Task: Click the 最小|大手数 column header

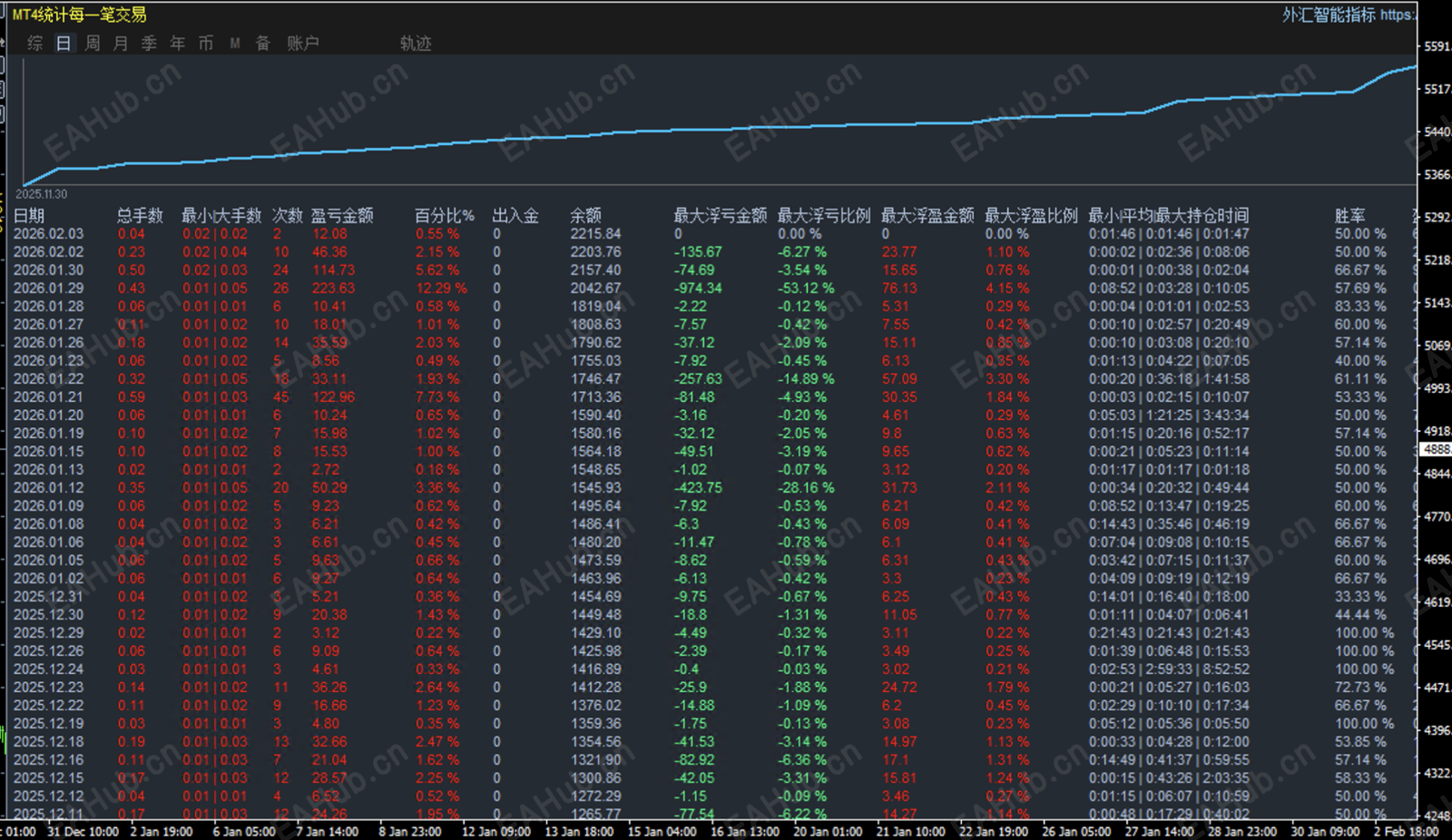Action: click(x=221, y=215)
